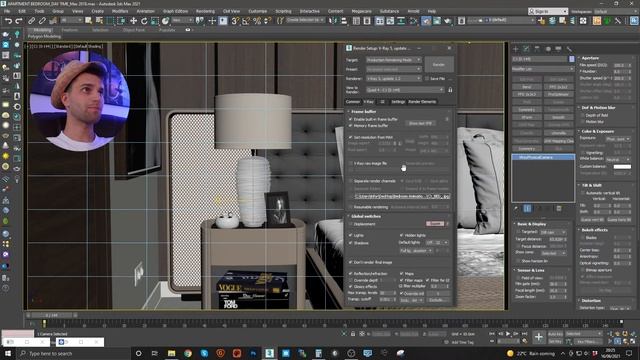Toggle Glossy effects checkbox
The height and width of the screenshot is (360, 640).
point(351,287)
